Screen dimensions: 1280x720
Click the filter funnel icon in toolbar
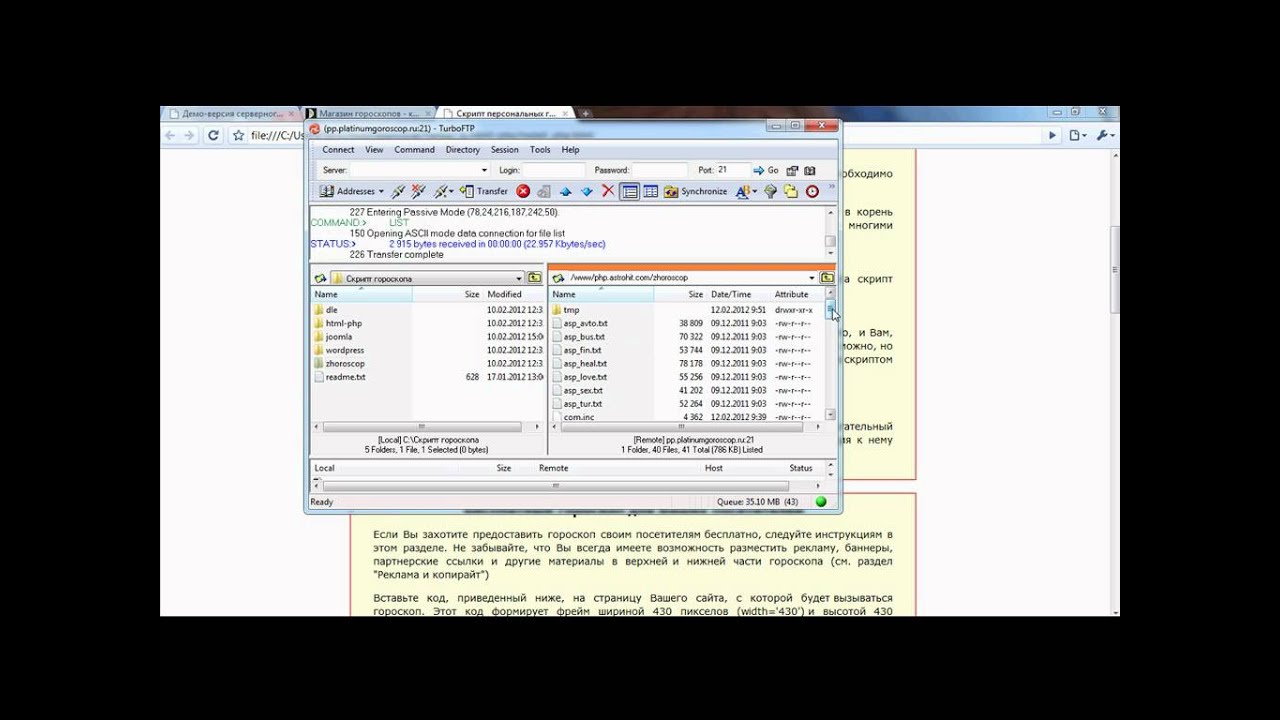[x=770, y=191]
